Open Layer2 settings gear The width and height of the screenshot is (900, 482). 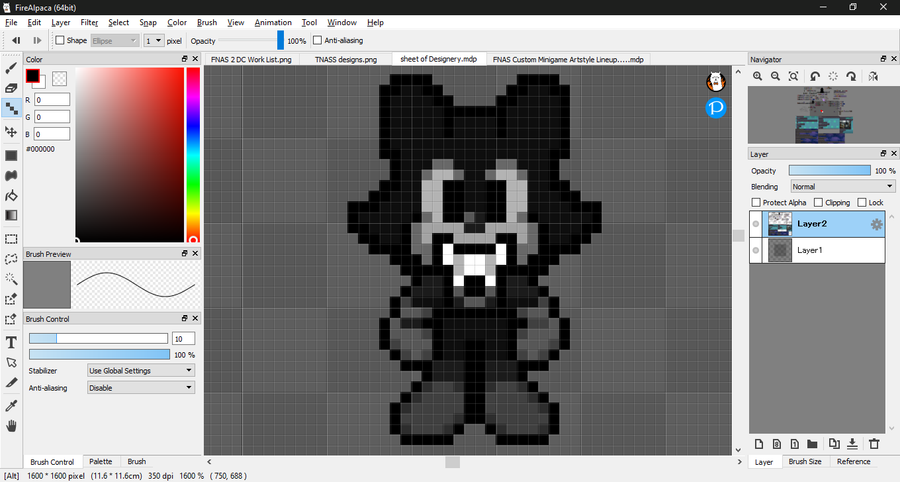[876, 224]
